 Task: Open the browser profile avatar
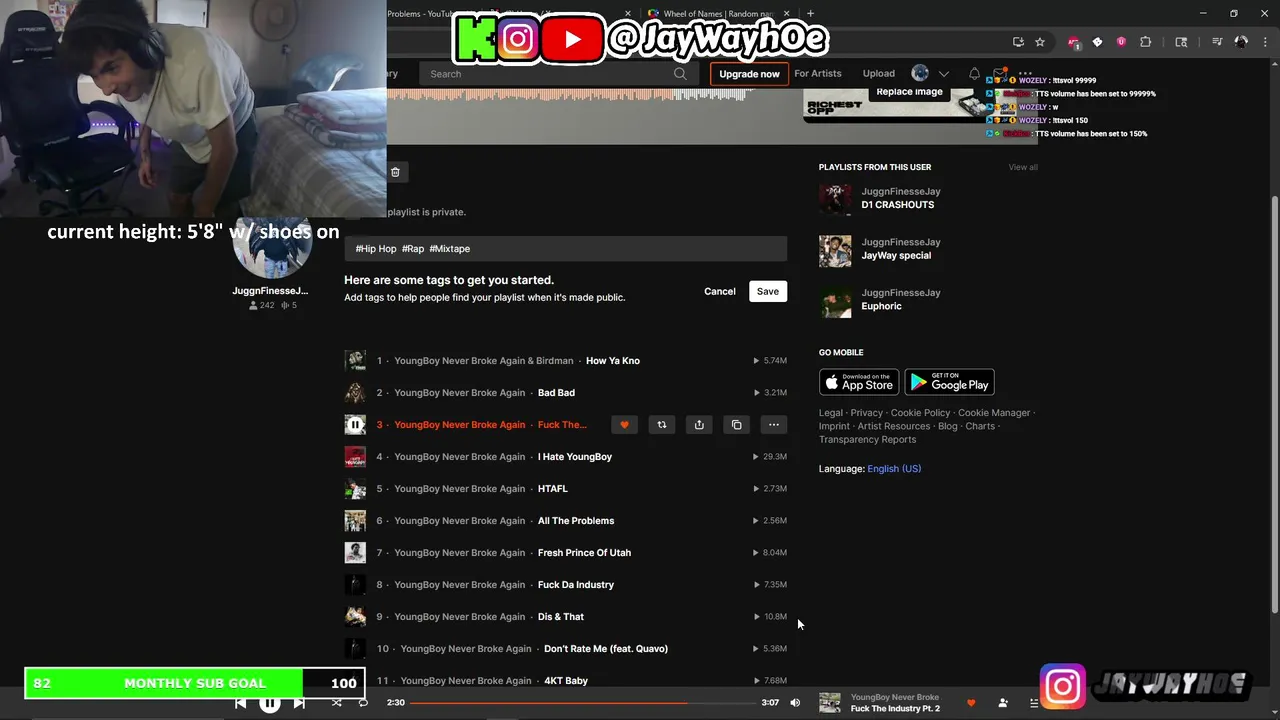click(1241, 42)
